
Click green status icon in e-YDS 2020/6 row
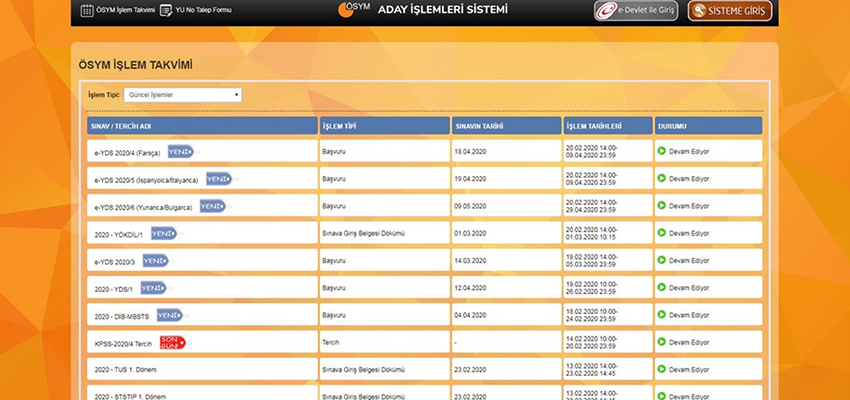(x=661, y=205)
